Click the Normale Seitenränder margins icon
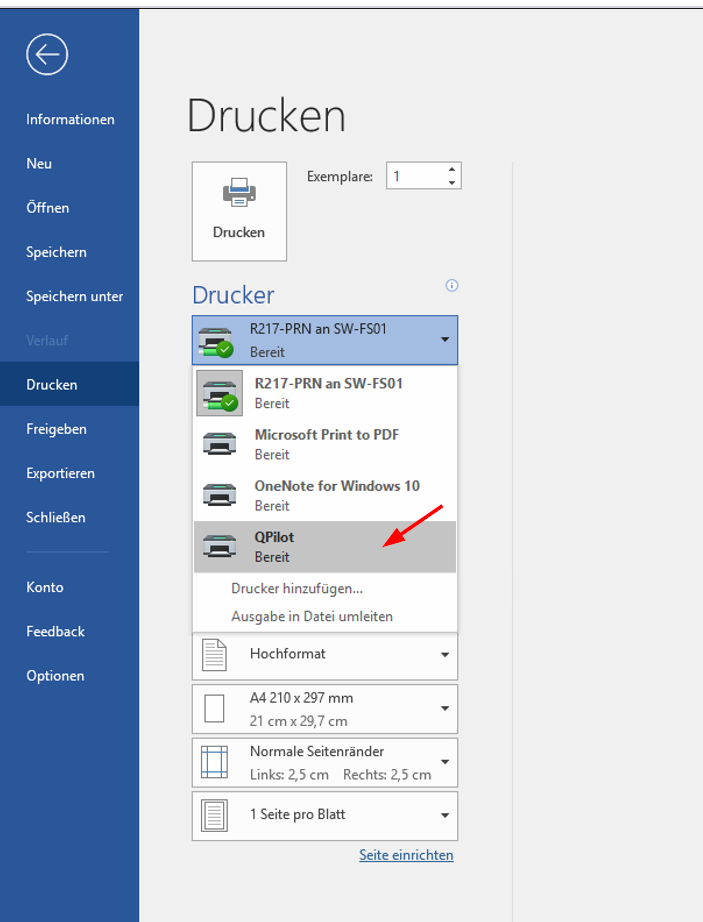 pos(215,762)
